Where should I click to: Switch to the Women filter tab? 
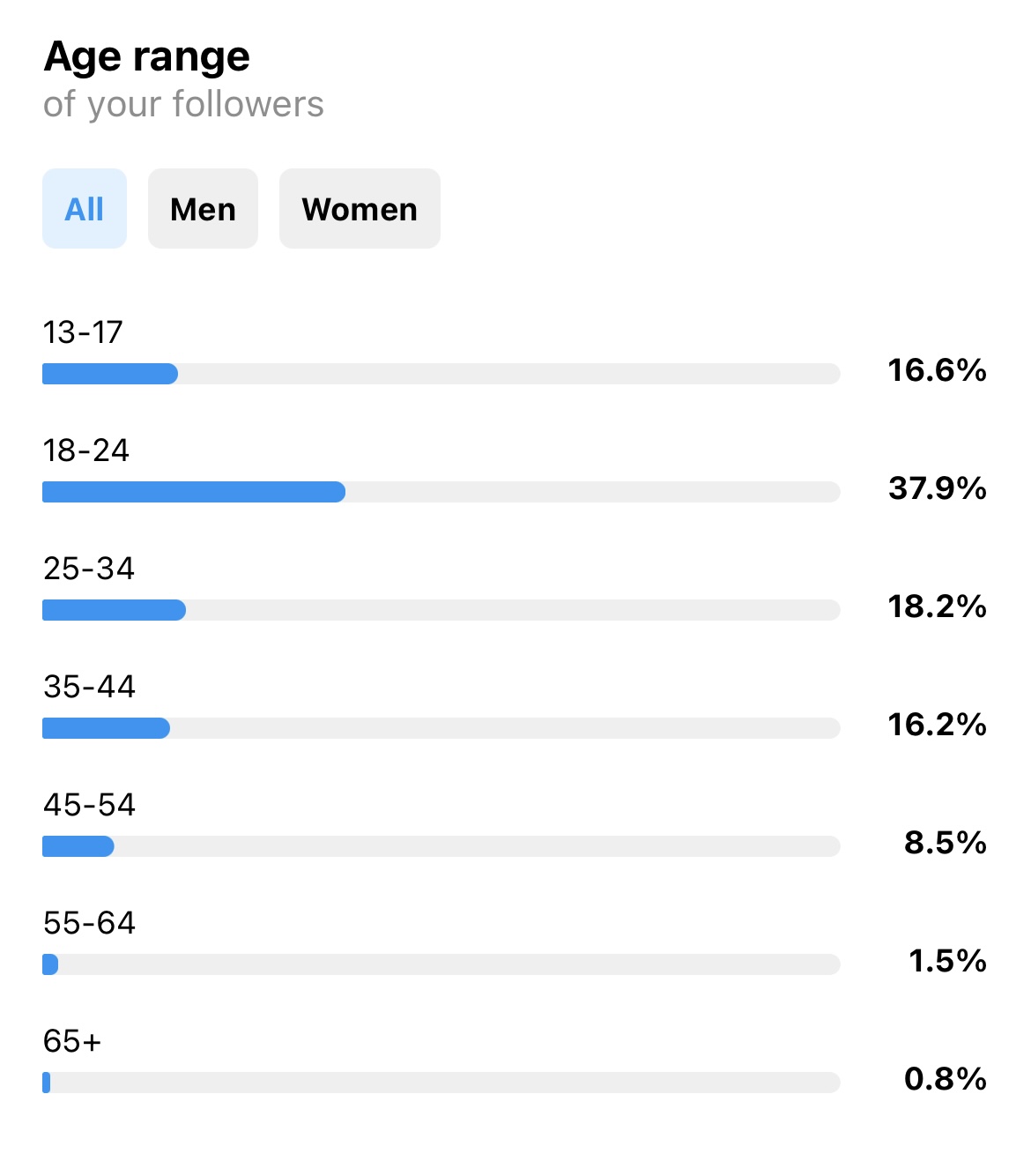click(x=360, y=209)
